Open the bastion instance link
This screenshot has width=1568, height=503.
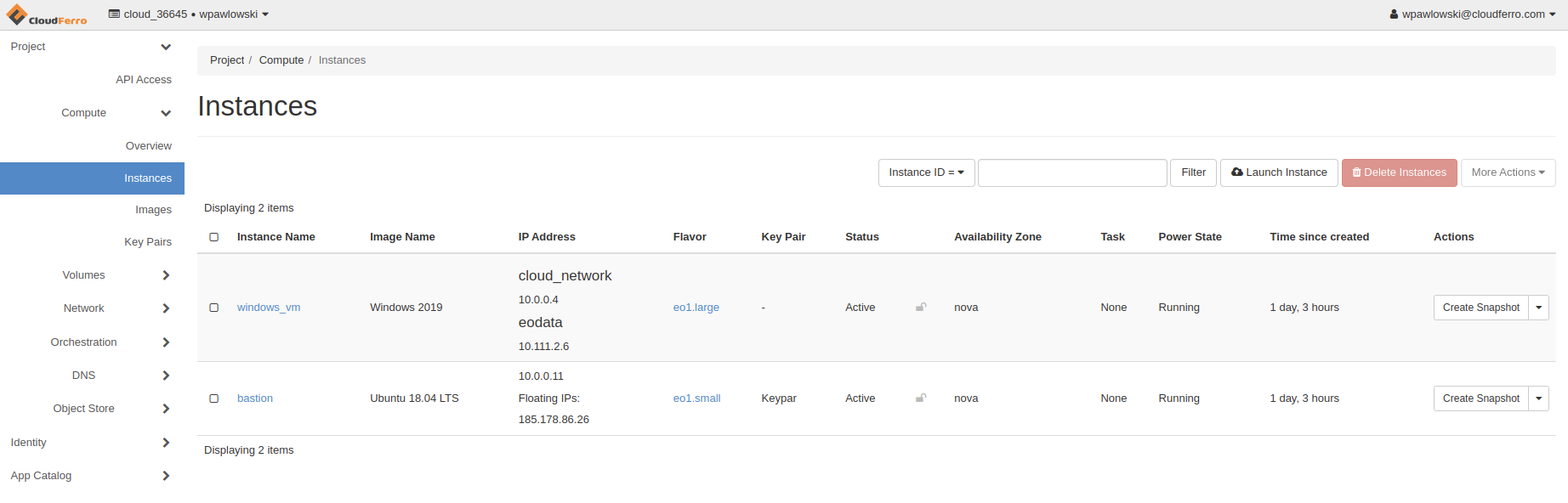(x=255, y=398)
